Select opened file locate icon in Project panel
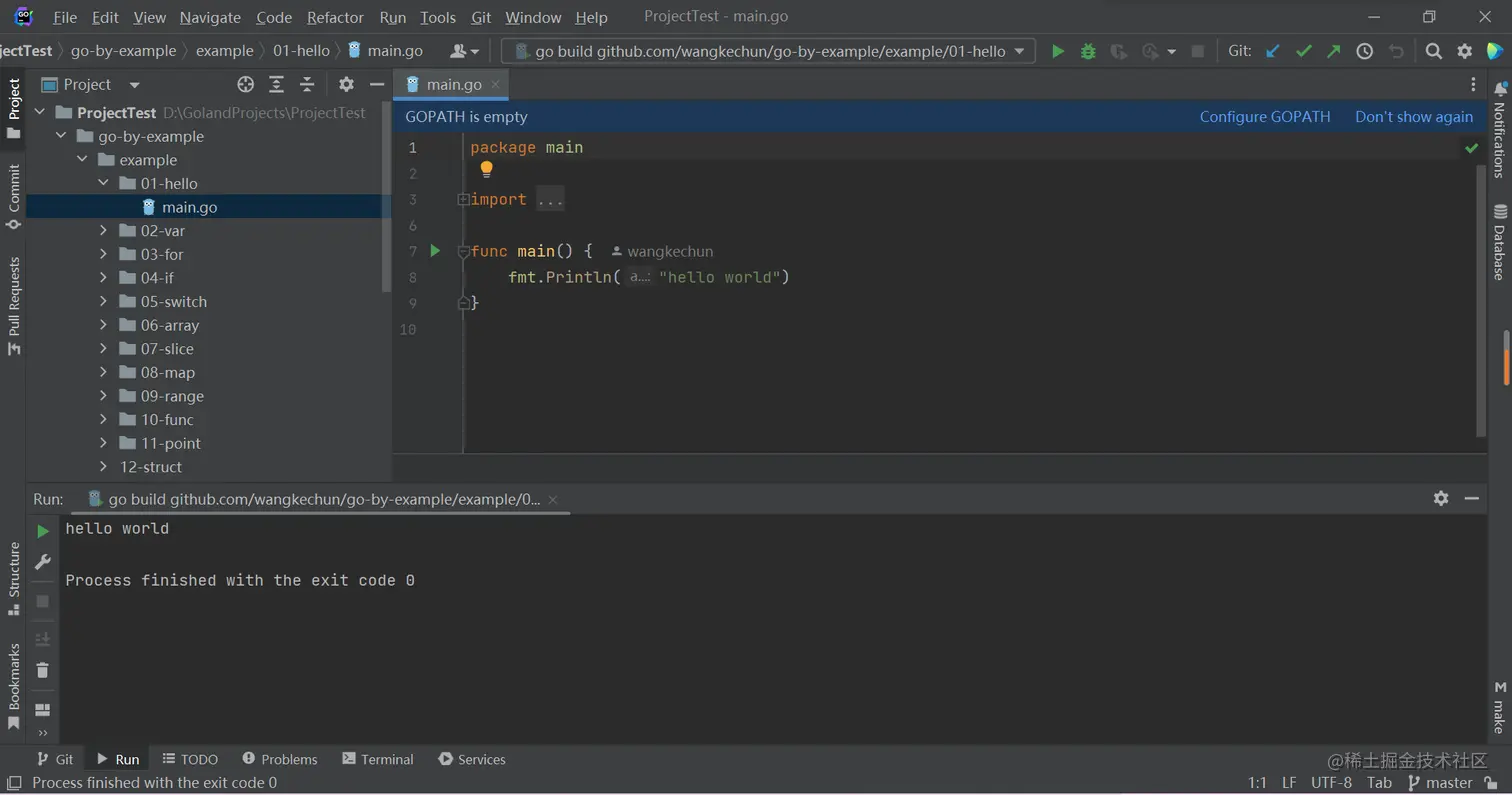Image resolution: width=1512 pixels, height=795 pixels. pyautogui.click(x=245, y=84)
